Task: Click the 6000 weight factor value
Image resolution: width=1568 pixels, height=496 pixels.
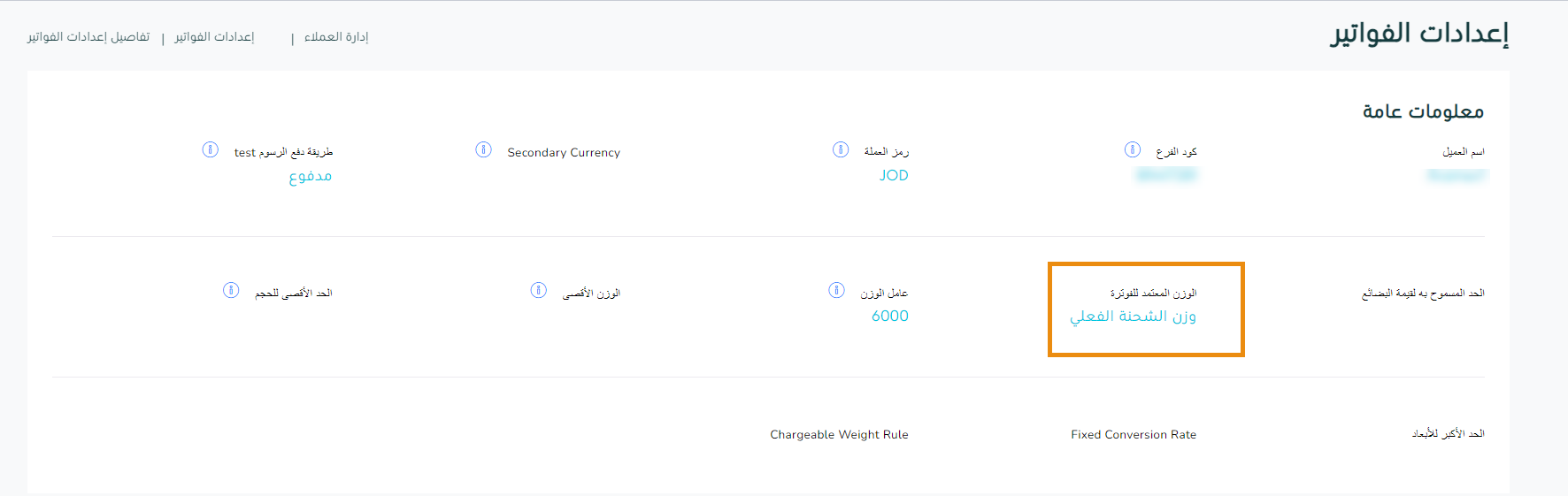Action: tap(890, 316)
